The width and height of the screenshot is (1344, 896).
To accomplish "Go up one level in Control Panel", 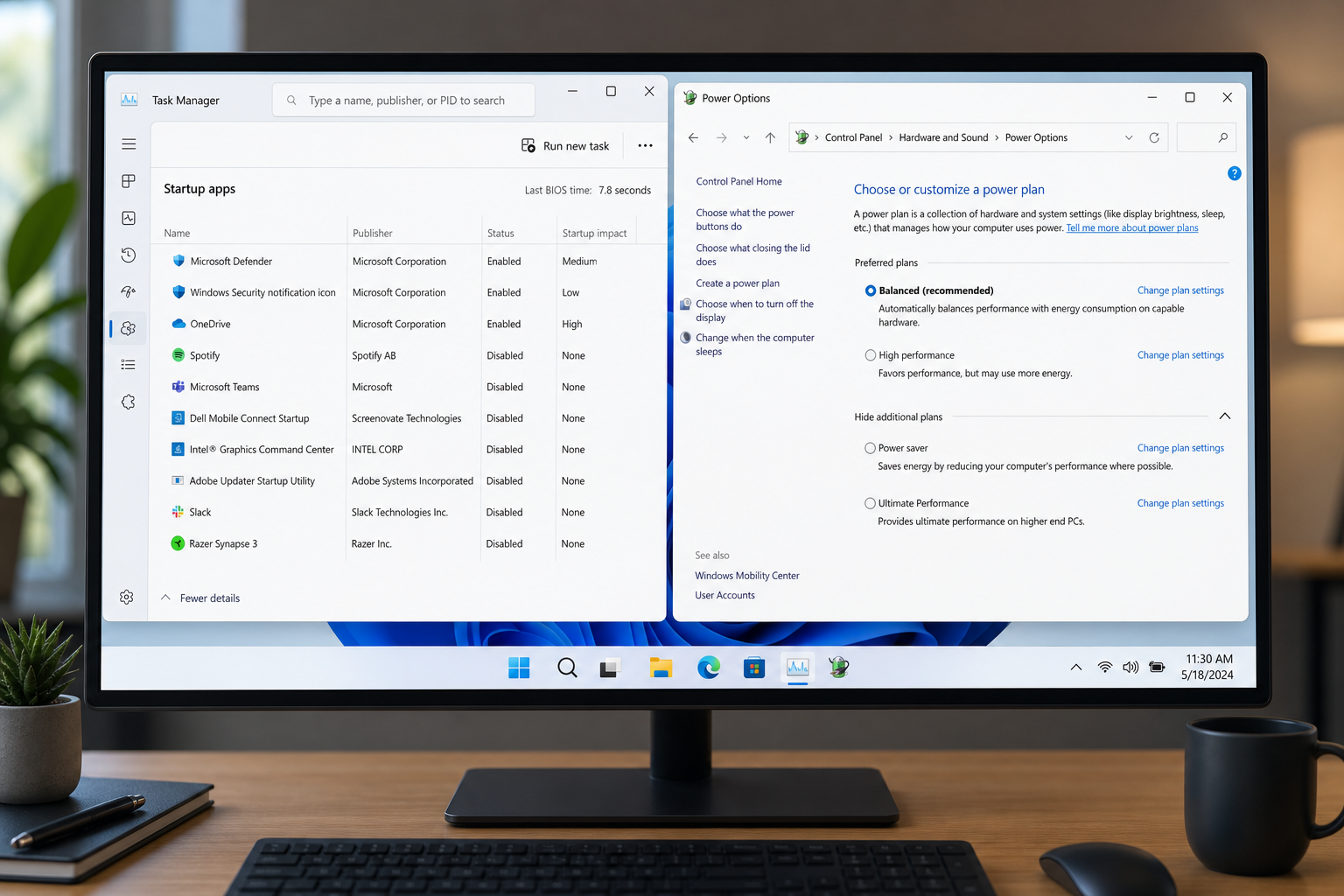I will pyautogui.click(x=770, y=137).
